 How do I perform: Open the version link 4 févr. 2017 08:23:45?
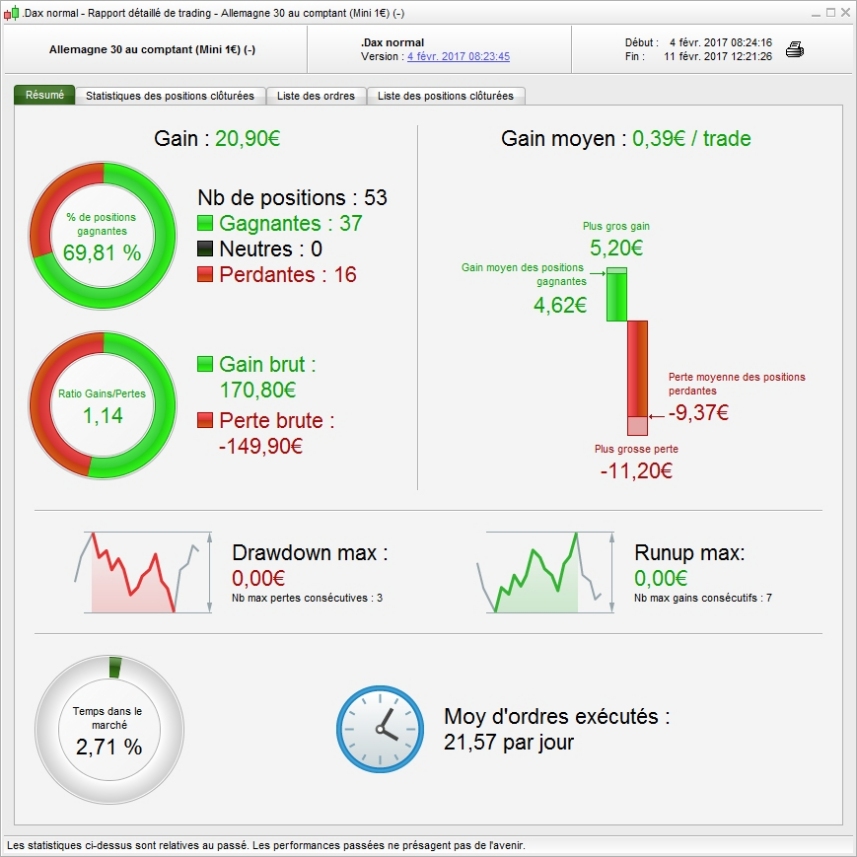tap(458, 56)
